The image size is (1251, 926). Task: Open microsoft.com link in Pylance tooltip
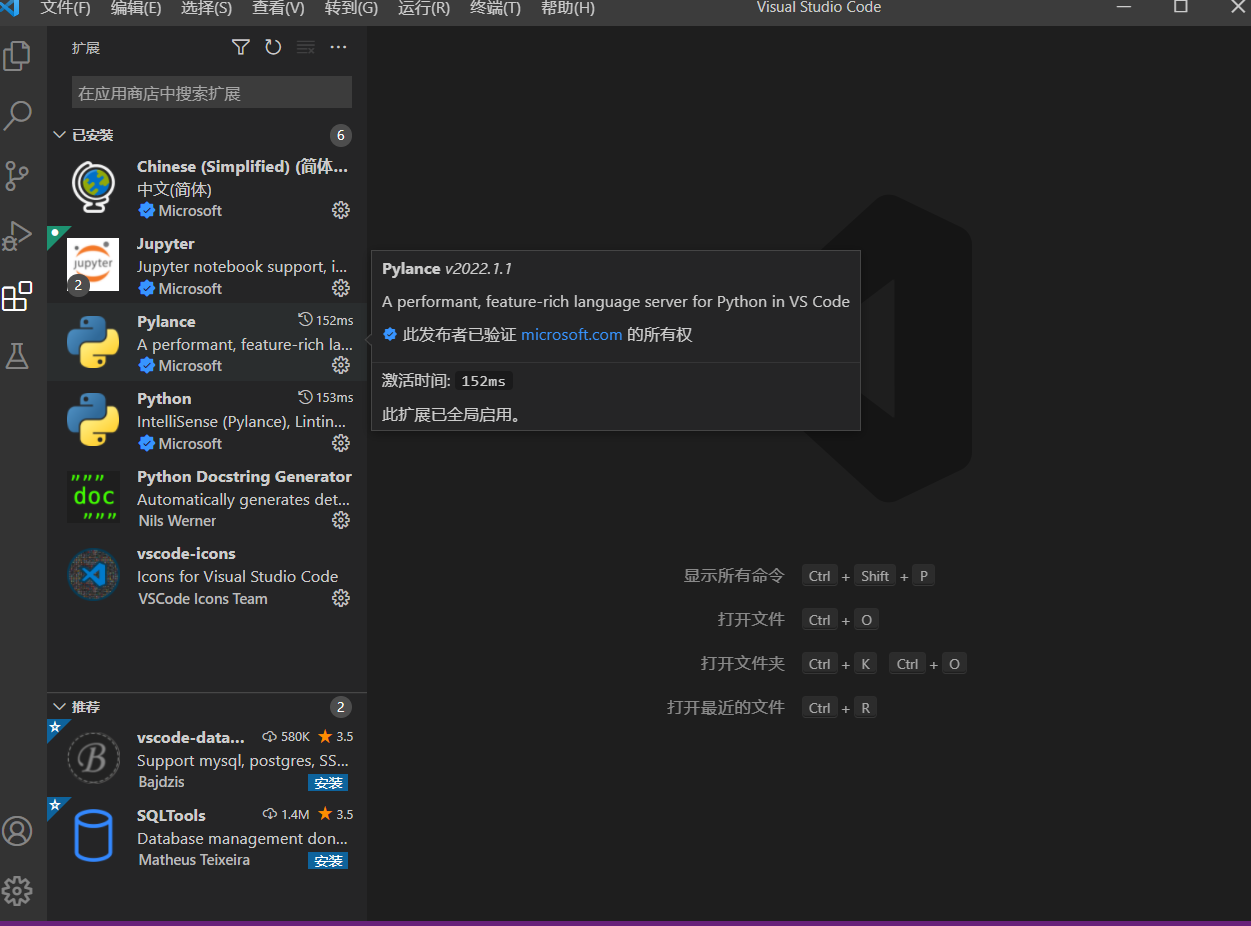[572, 335]
